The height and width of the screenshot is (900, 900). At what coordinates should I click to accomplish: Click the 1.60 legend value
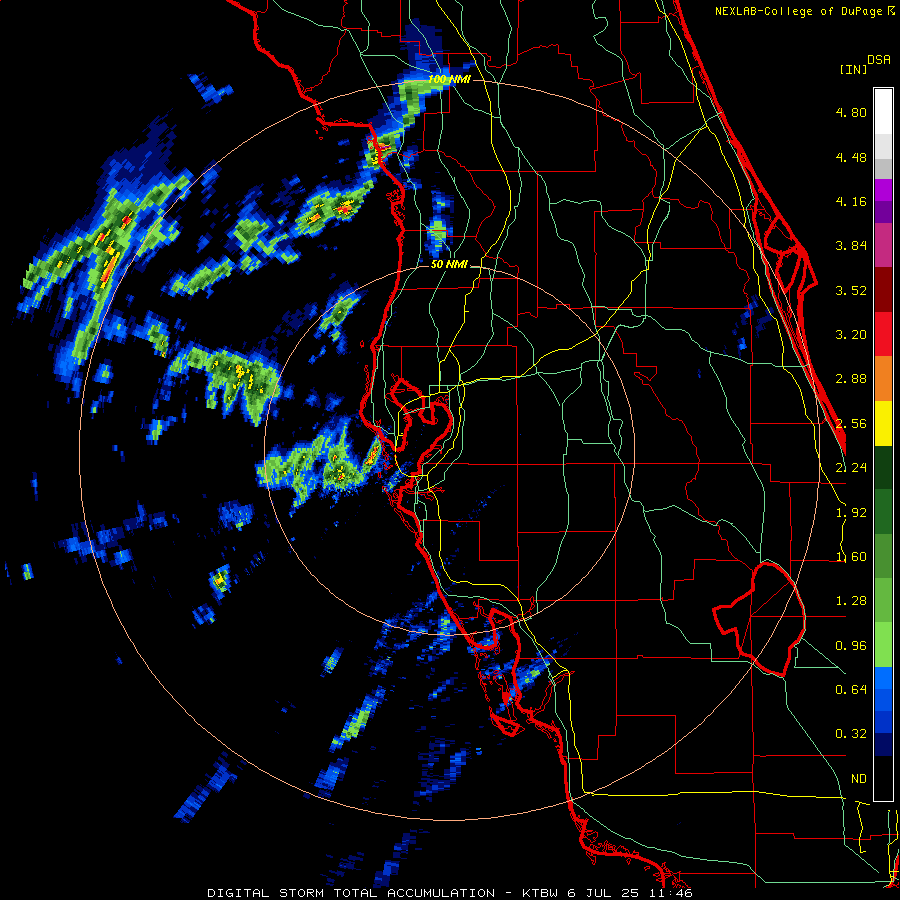point(851,557)
